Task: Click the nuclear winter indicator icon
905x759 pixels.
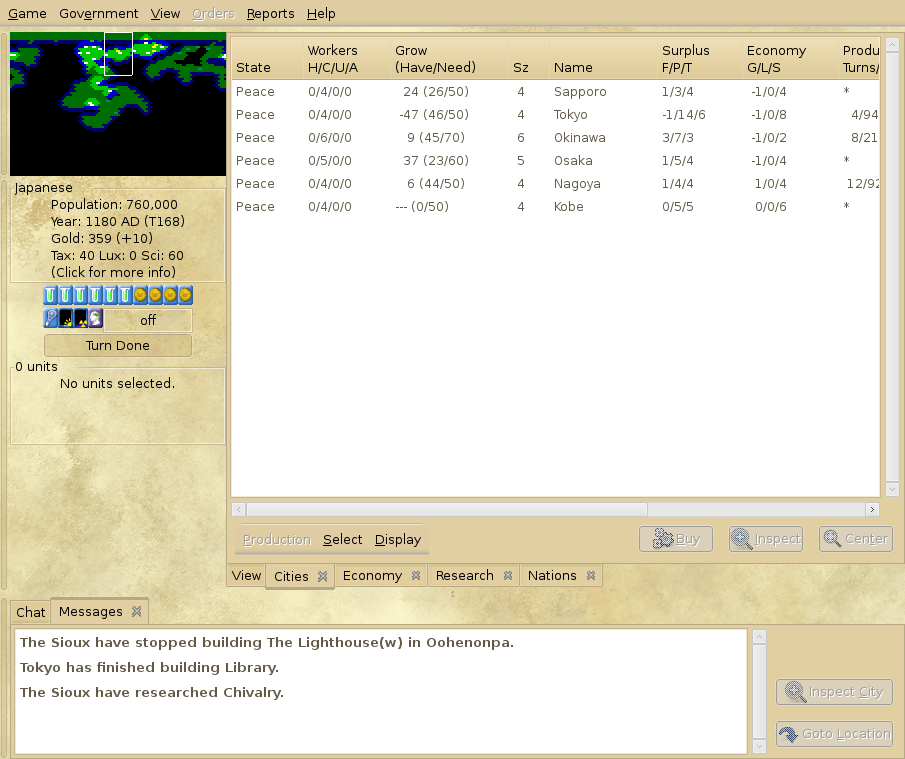Action: [x=81, y=318]
